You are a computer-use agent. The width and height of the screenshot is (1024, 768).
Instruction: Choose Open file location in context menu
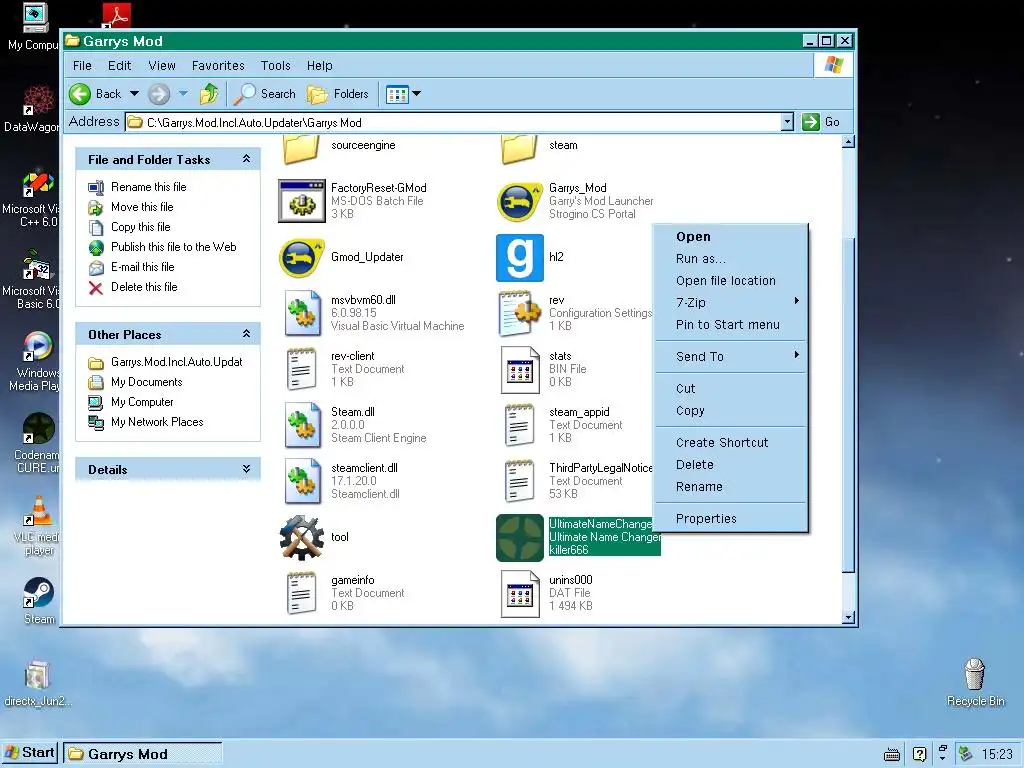731,281
